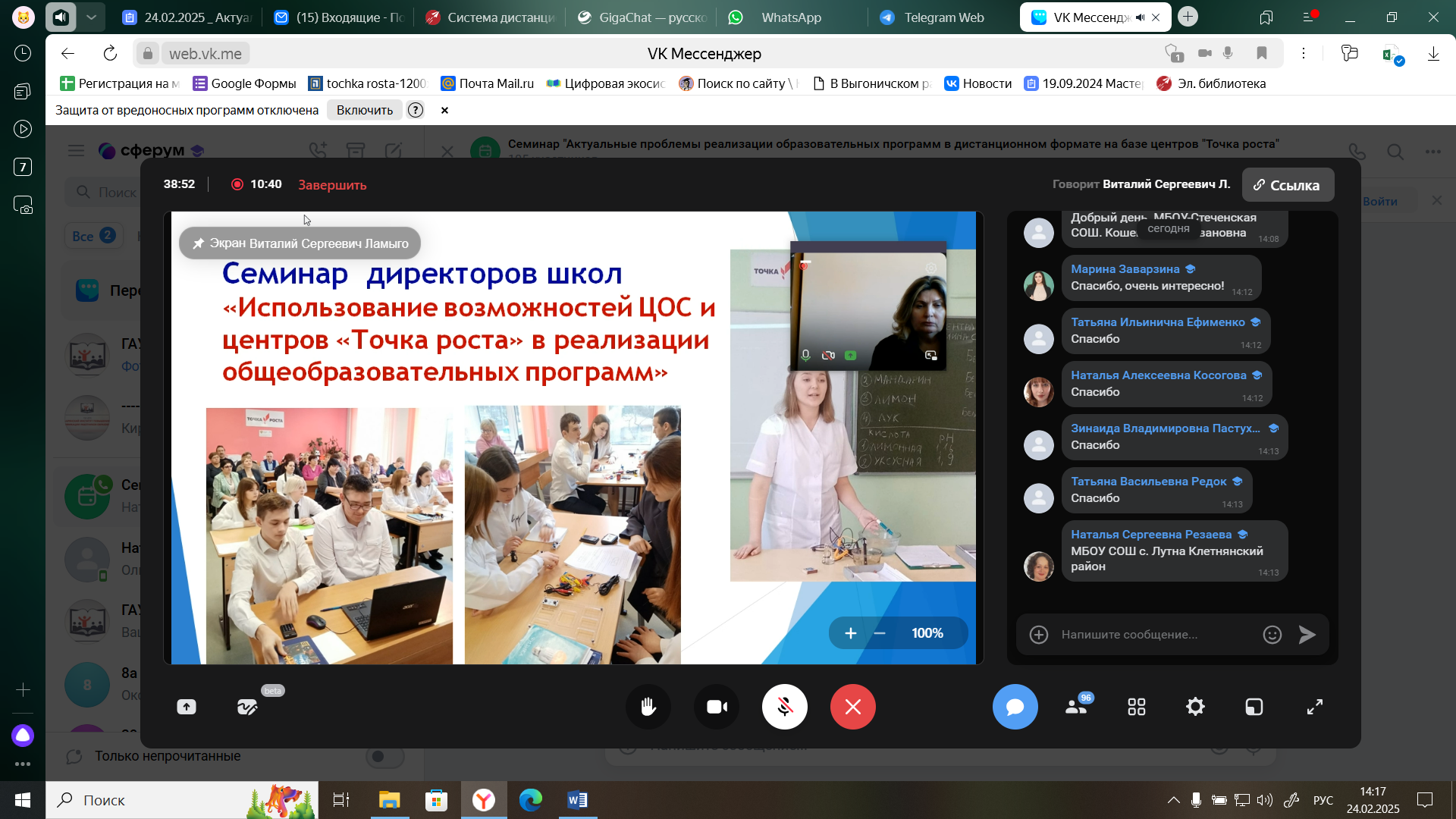Open a new browser tab
This screenshot has height=819, width=1456.
pos(1188,17)
